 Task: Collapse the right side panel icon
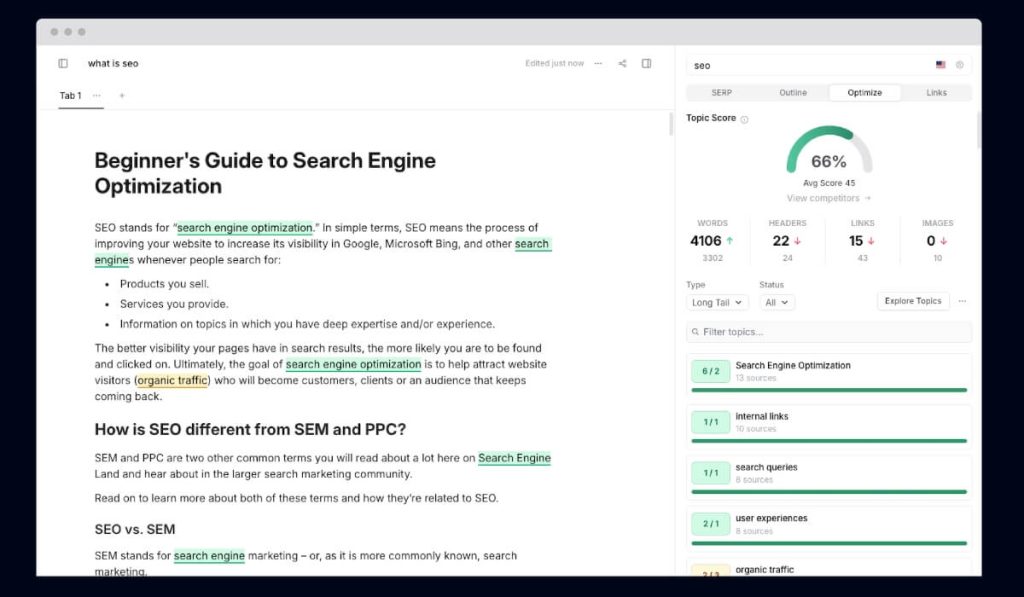pos(646,64)
